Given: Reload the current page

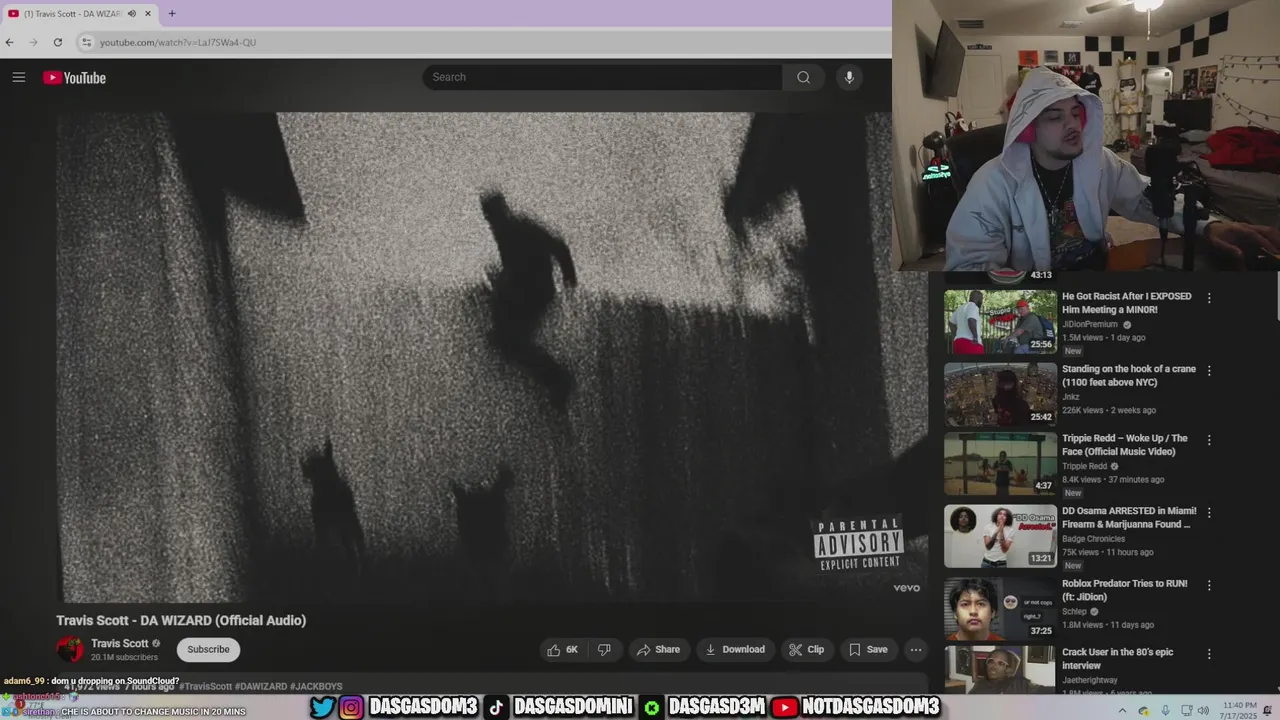Looking at the screenshot, I should 58,42.
